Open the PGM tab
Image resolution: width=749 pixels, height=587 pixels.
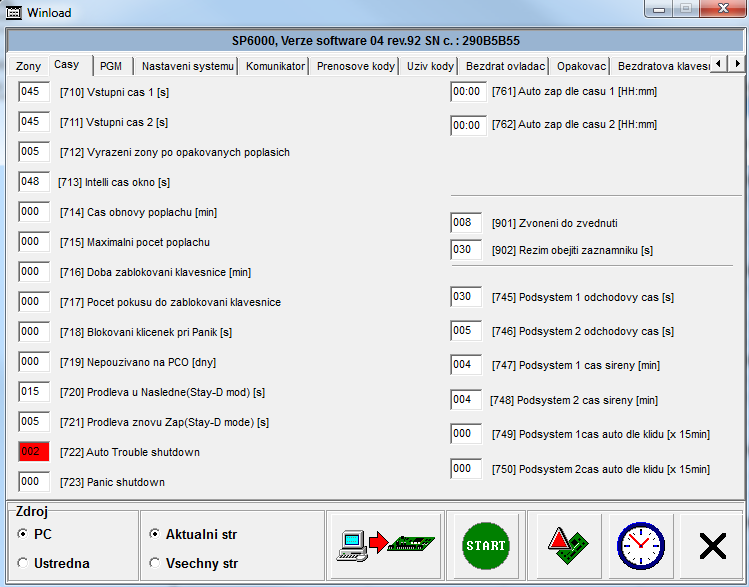pyautogui.click(x=111, y=66)
